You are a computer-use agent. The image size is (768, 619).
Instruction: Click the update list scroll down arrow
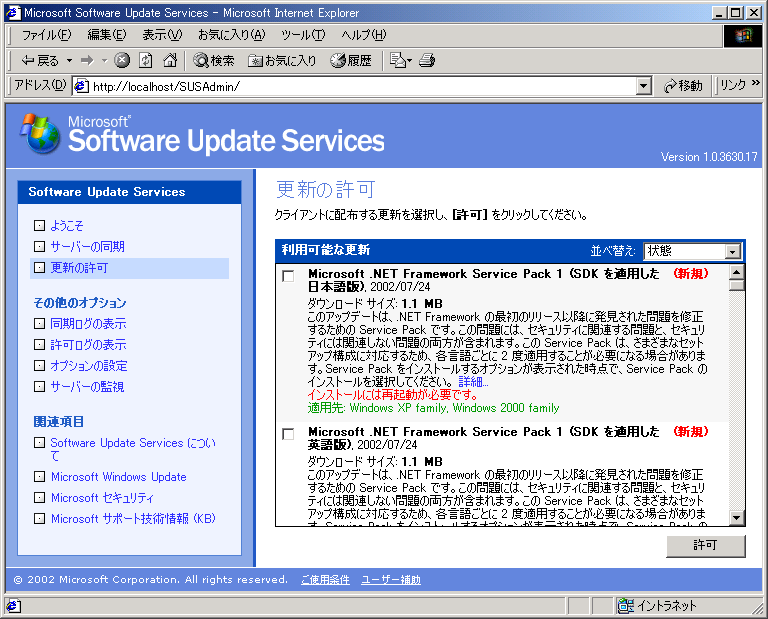[x=737, y=517]
